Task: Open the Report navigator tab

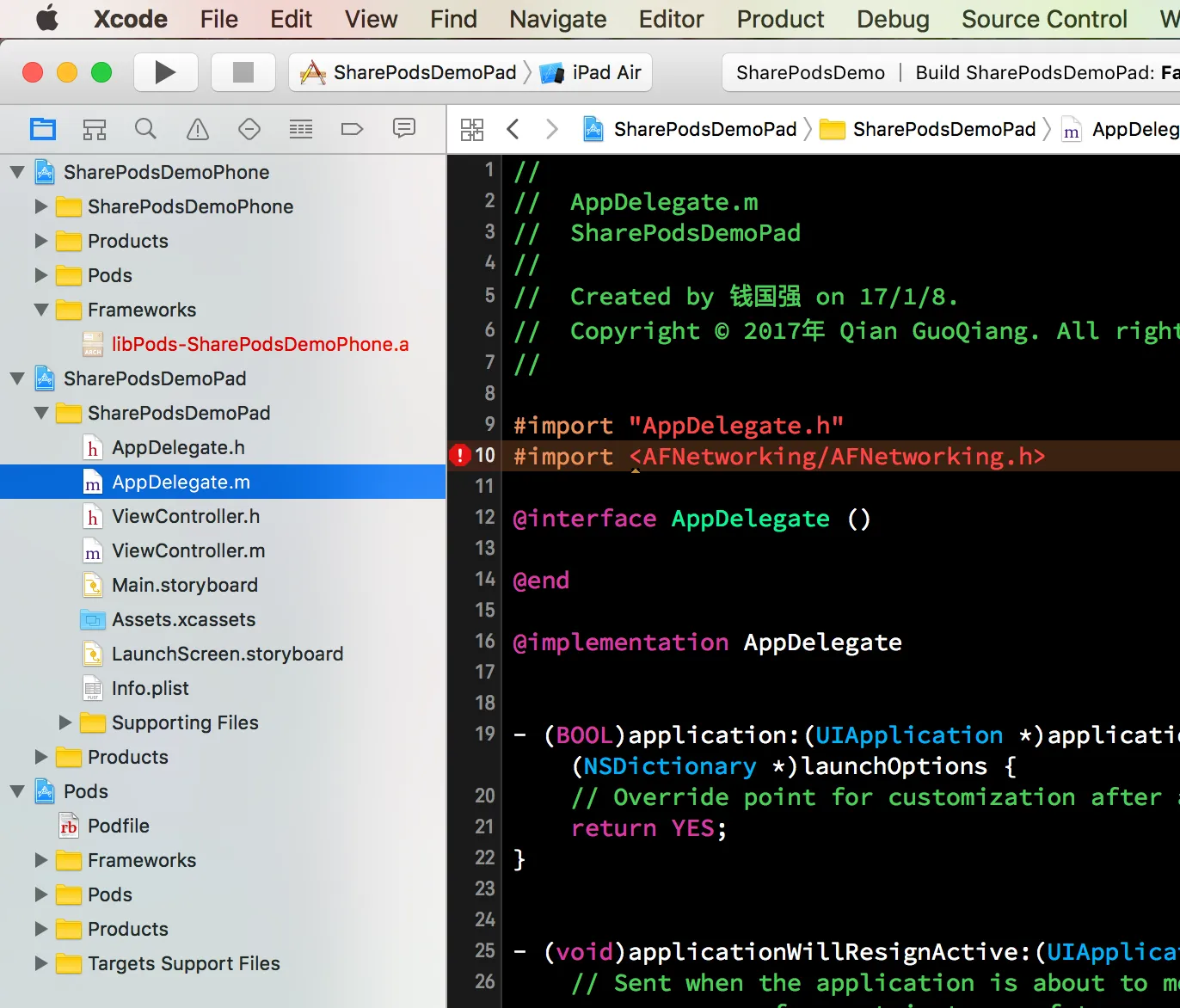Action: pyautogui.click(x=404, y=130)
